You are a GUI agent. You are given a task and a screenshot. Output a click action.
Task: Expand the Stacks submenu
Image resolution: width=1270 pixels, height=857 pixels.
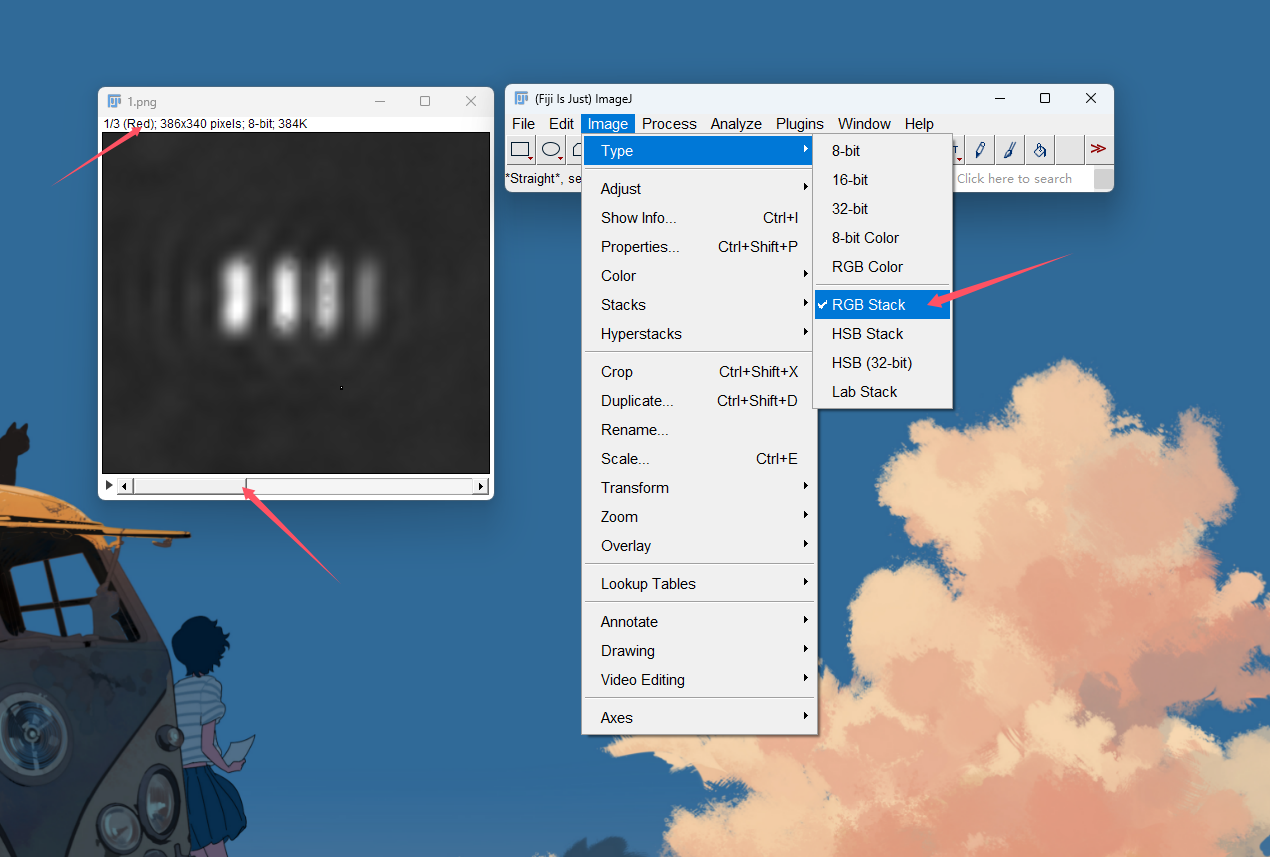(x=700, y=305)
